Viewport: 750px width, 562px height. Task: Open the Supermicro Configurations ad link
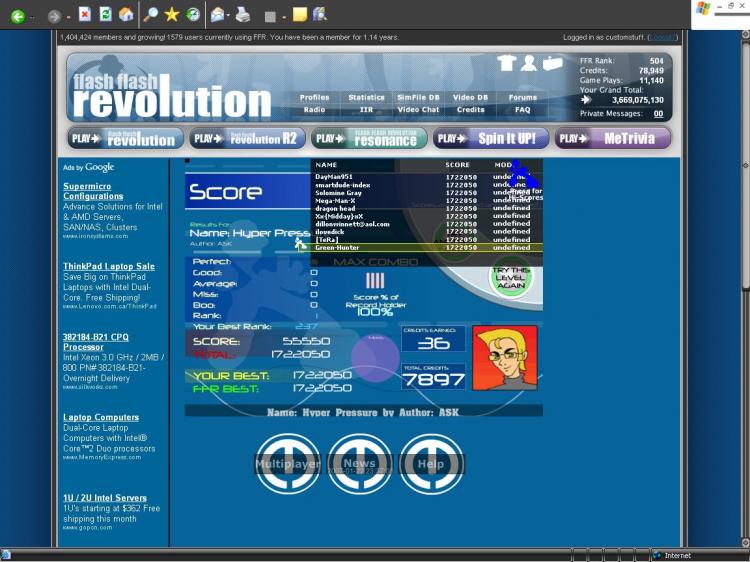tap(93, 191)
